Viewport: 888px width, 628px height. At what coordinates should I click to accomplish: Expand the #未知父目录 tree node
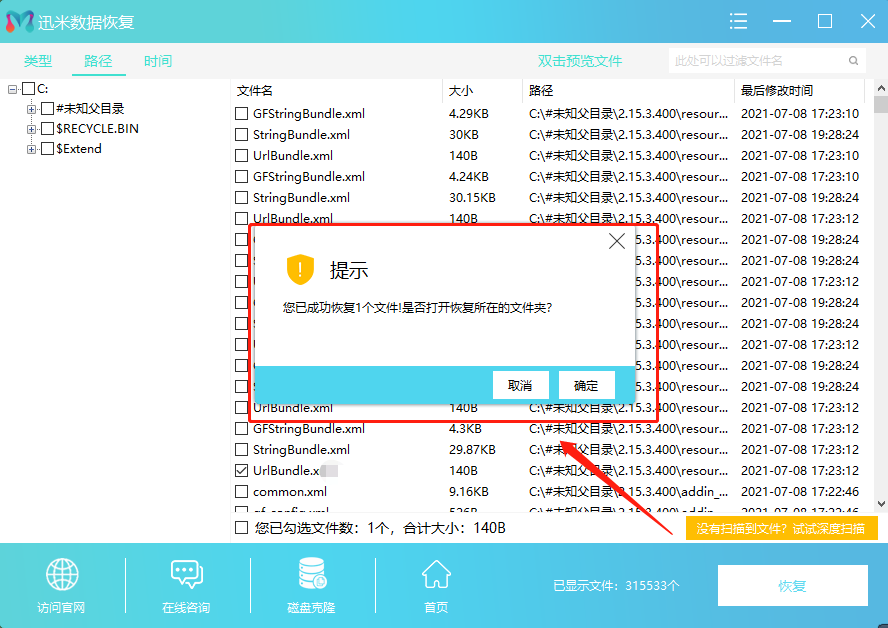pos(32,109)
